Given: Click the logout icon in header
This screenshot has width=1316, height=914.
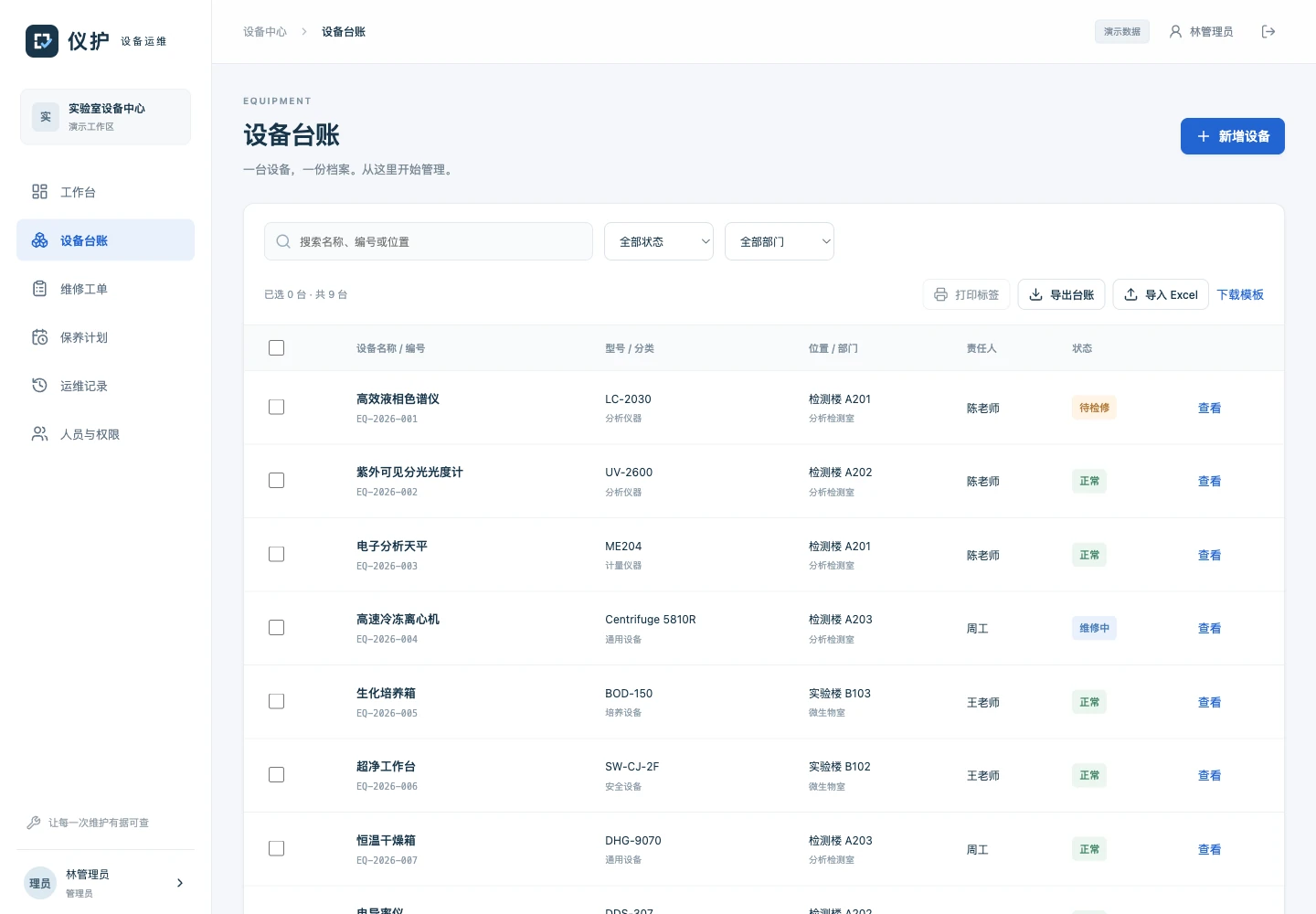Looking at the screenshot, I should coord(1268,32).
